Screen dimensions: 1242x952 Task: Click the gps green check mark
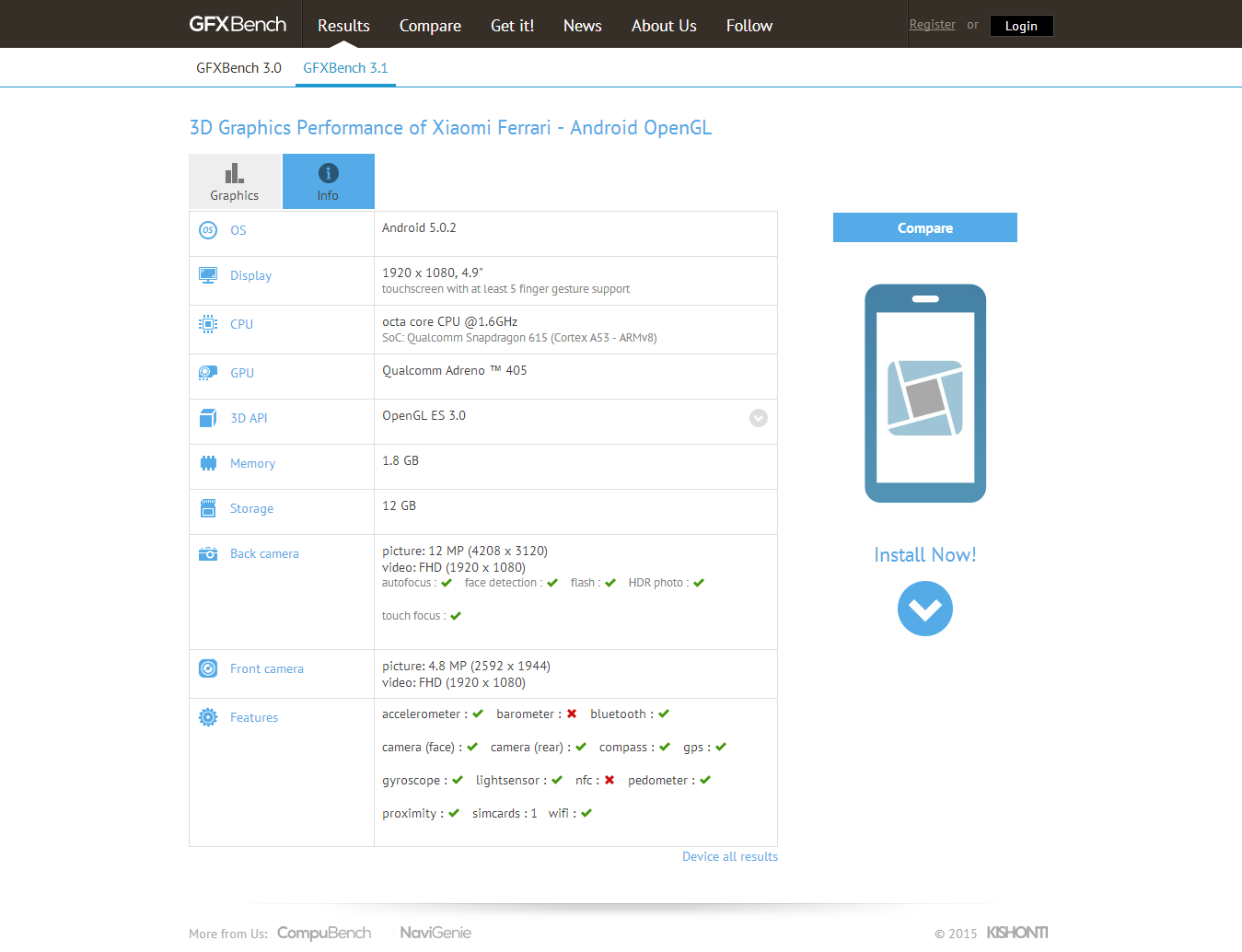click(721, 747)
